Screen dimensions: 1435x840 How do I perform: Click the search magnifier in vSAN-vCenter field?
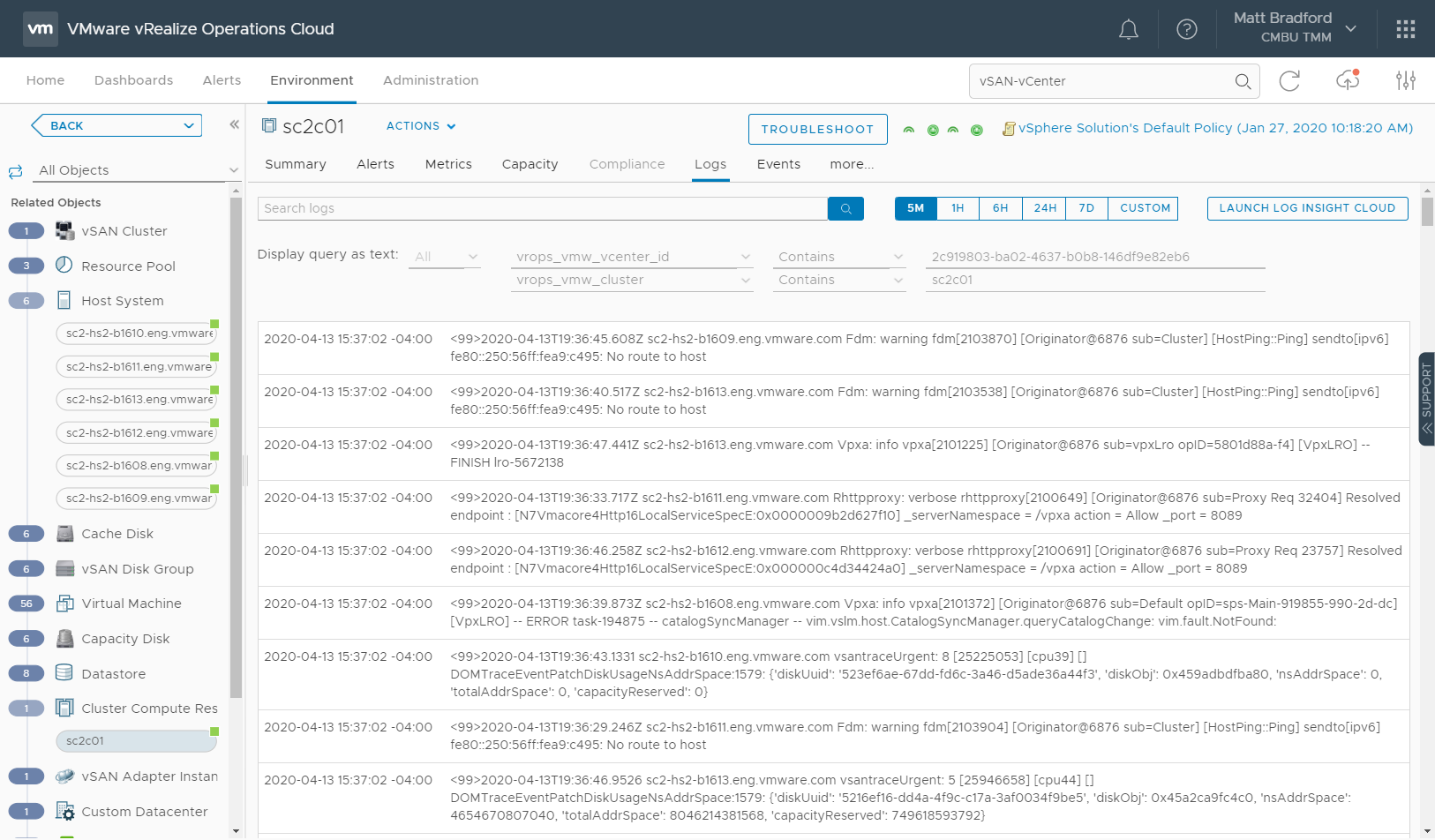1243,81
